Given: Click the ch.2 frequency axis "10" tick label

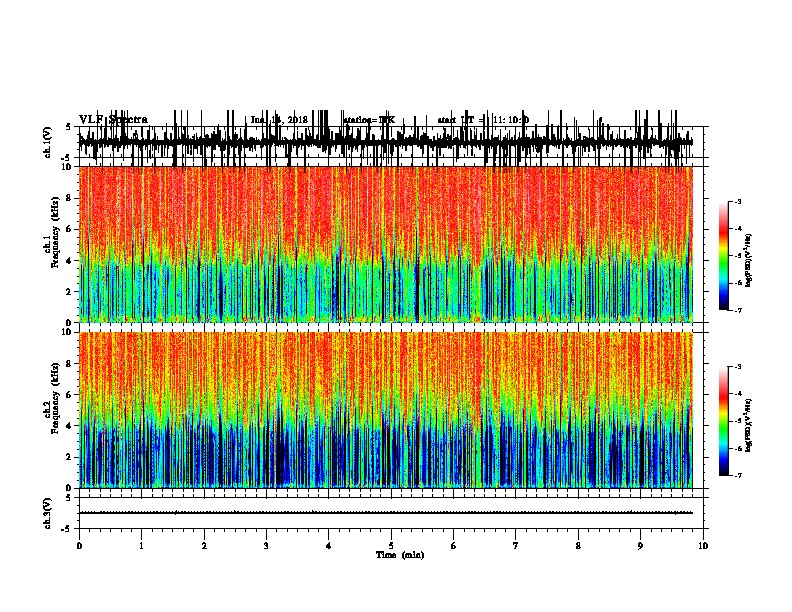Looking at the screenshot, I should pyautogui.click(x=68, y=332).
